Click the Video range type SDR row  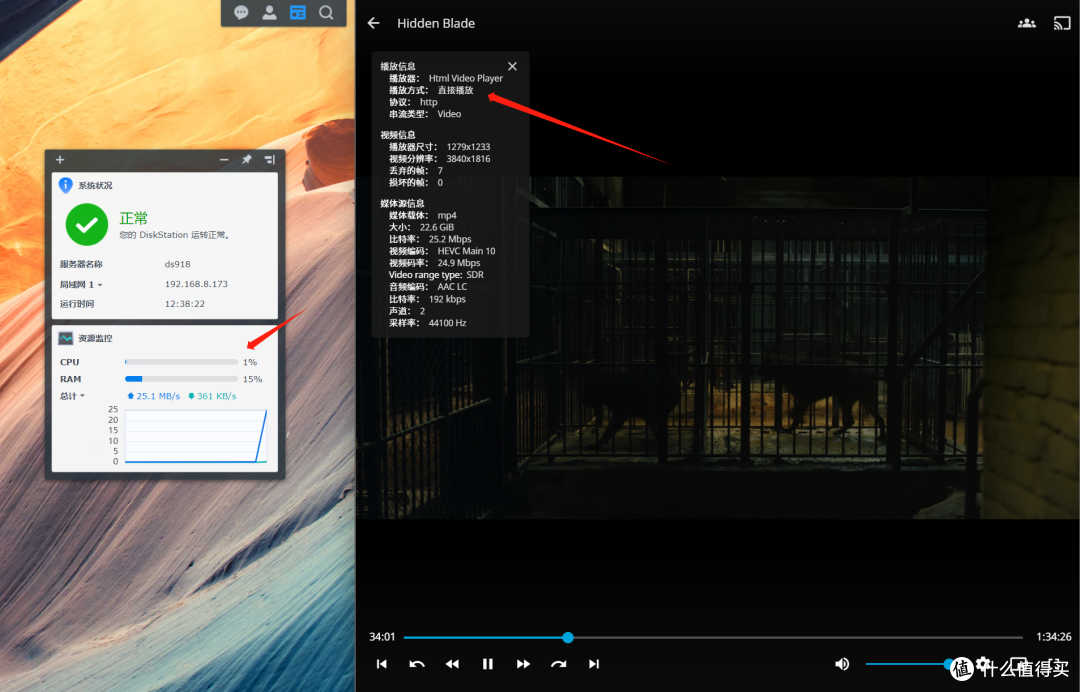pyautogui.click(x=436, y=275)
